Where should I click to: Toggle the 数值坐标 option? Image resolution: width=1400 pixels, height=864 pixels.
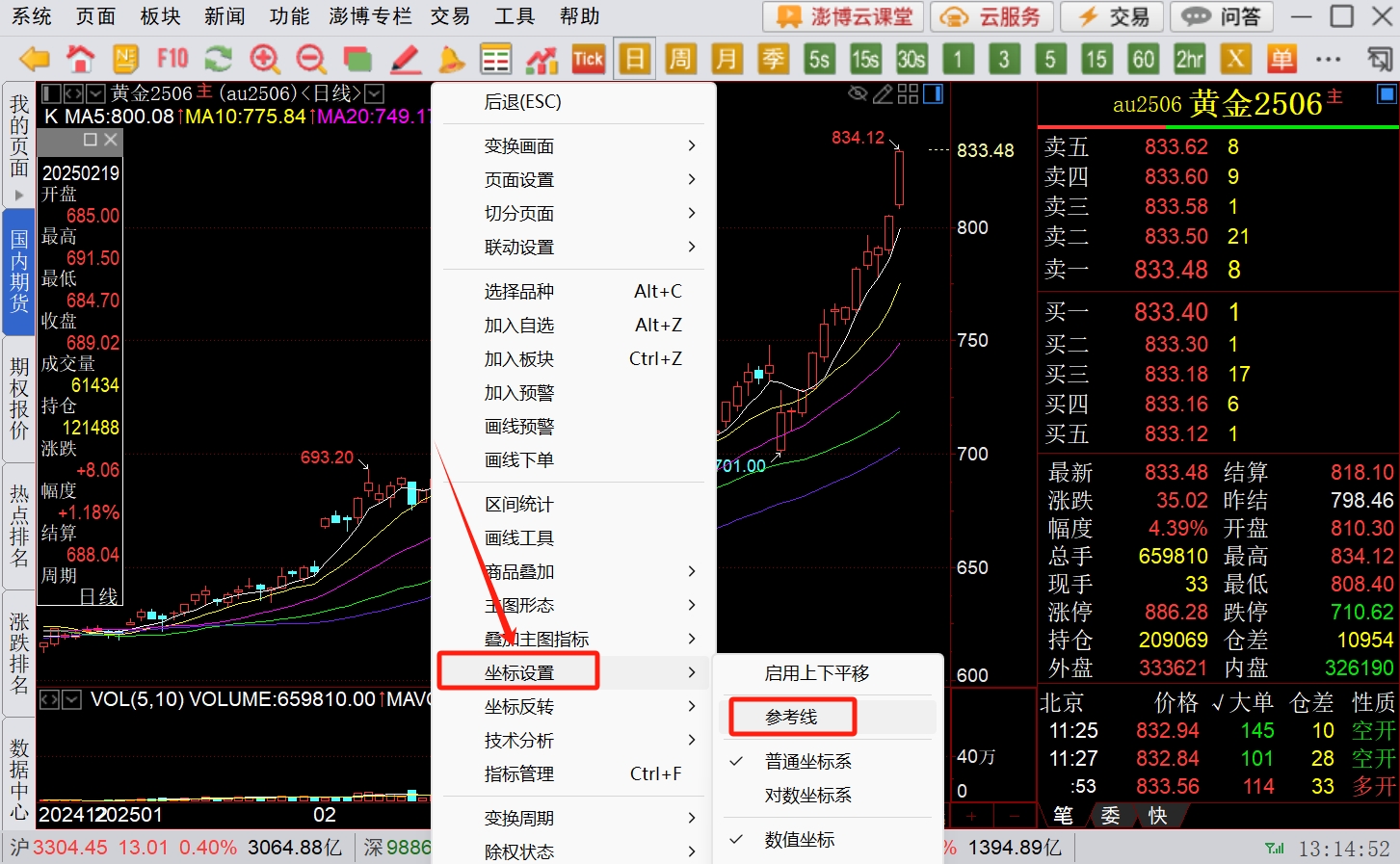[800, 839]
